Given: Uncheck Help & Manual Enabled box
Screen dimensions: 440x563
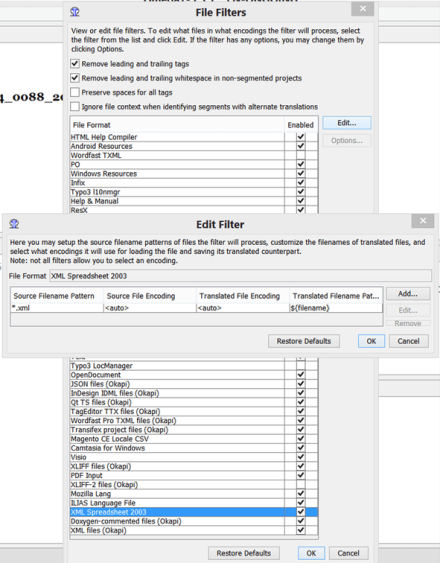Looking at the screenshot, I should coord(301,201).
